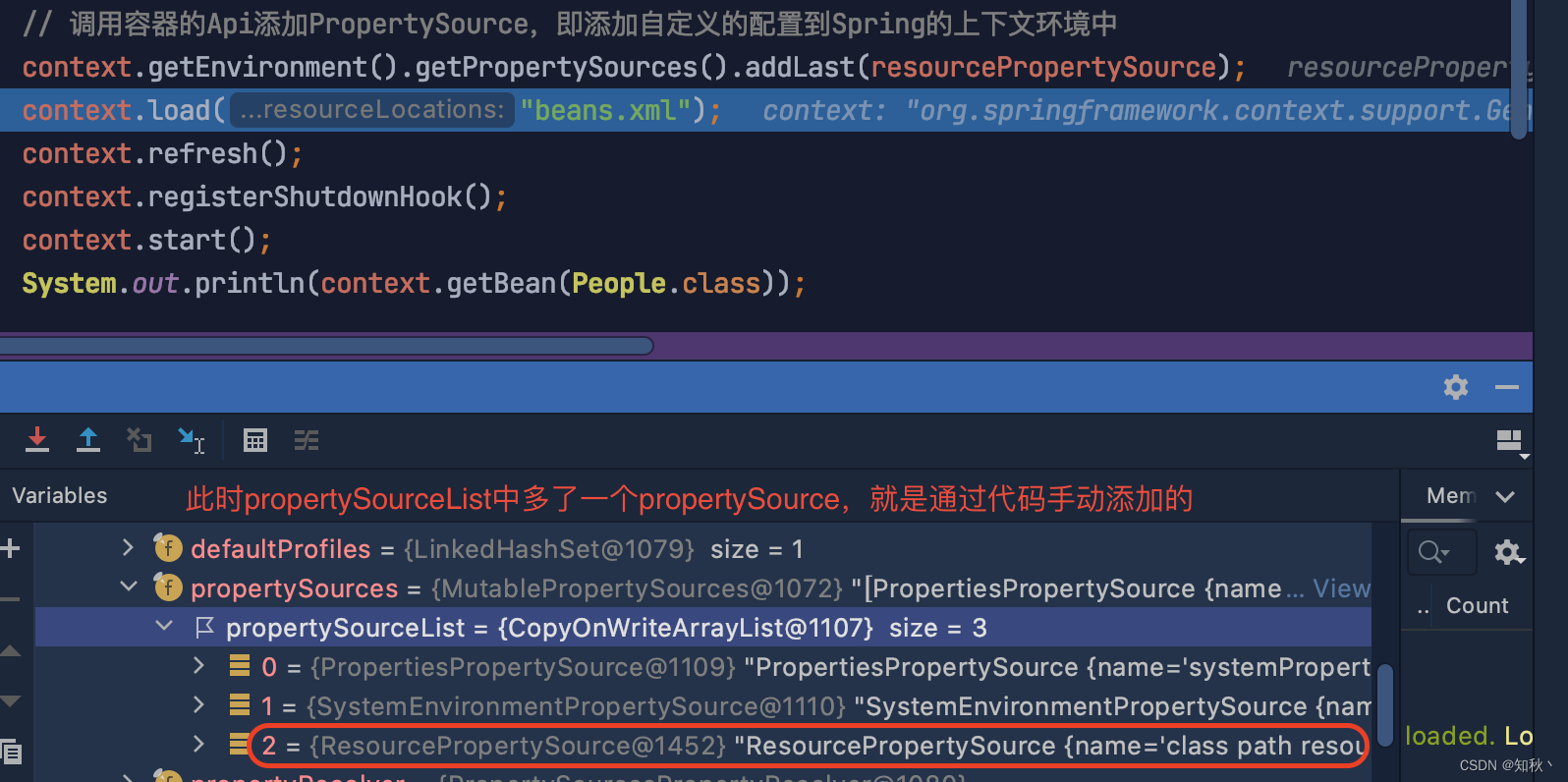
Task: Click the Memory view settings gear
Action: point(1509,552)
